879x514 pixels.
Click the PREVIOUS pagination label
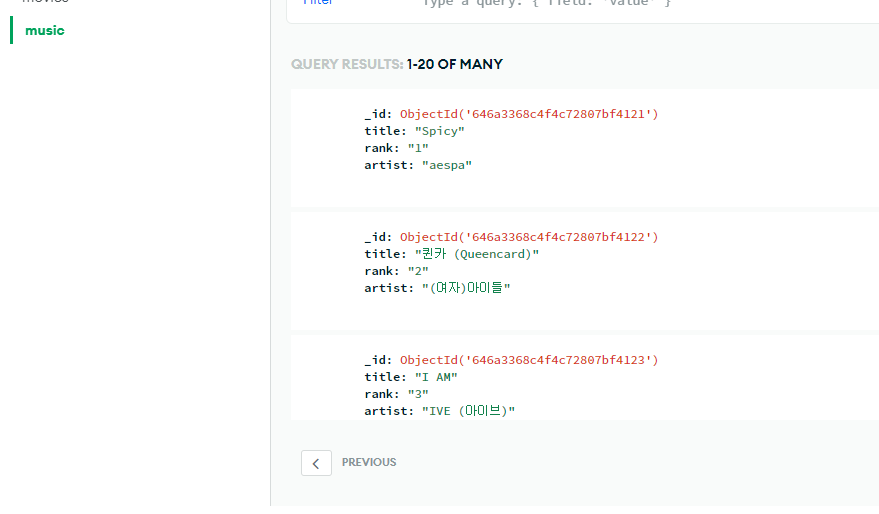coord(369,462)
